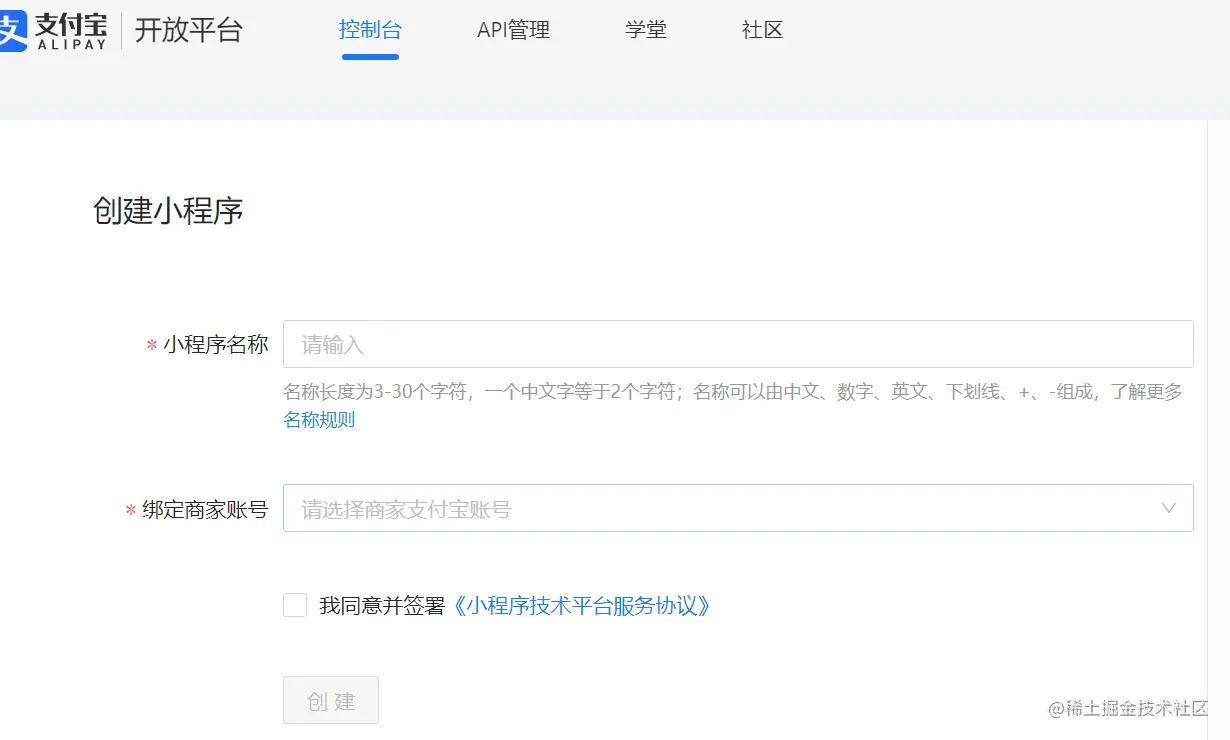This screenshot has height=740, width=1230.
Task: Click the 创建 button
Action: click(331, 700)
